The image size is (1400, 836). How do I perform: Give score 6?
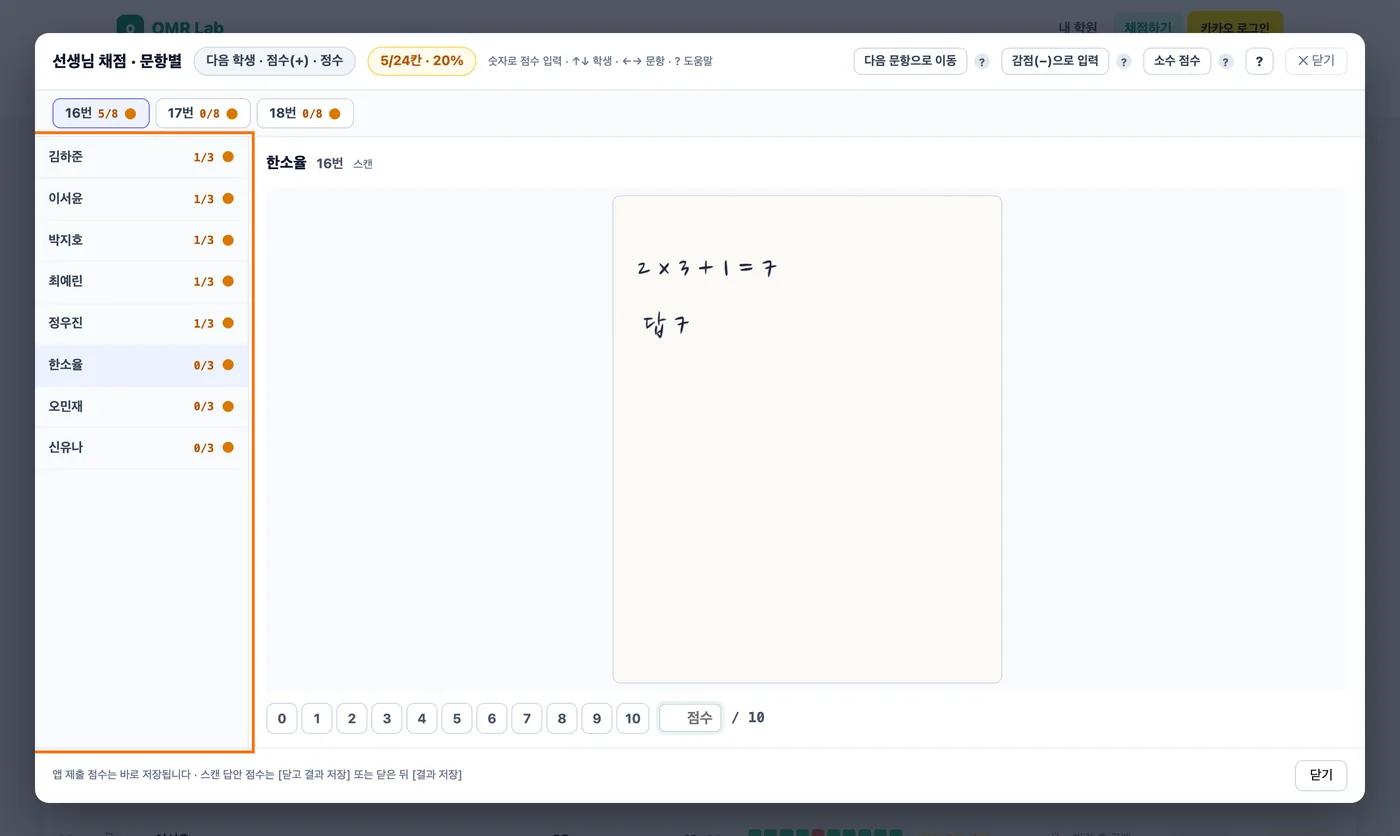pos(492,718)
